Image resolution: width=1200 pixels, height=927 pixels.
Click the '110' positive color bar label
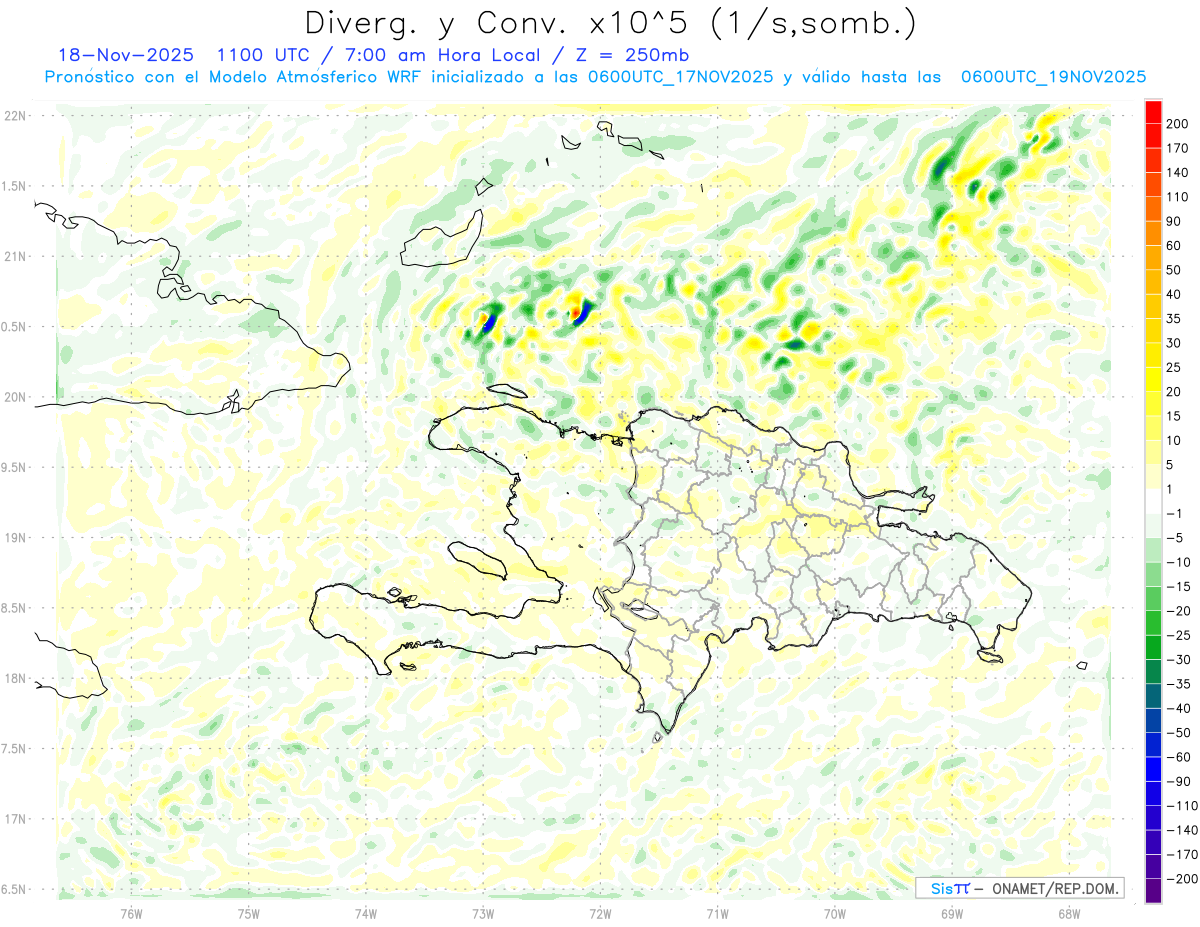click(x=1177, y=196)
